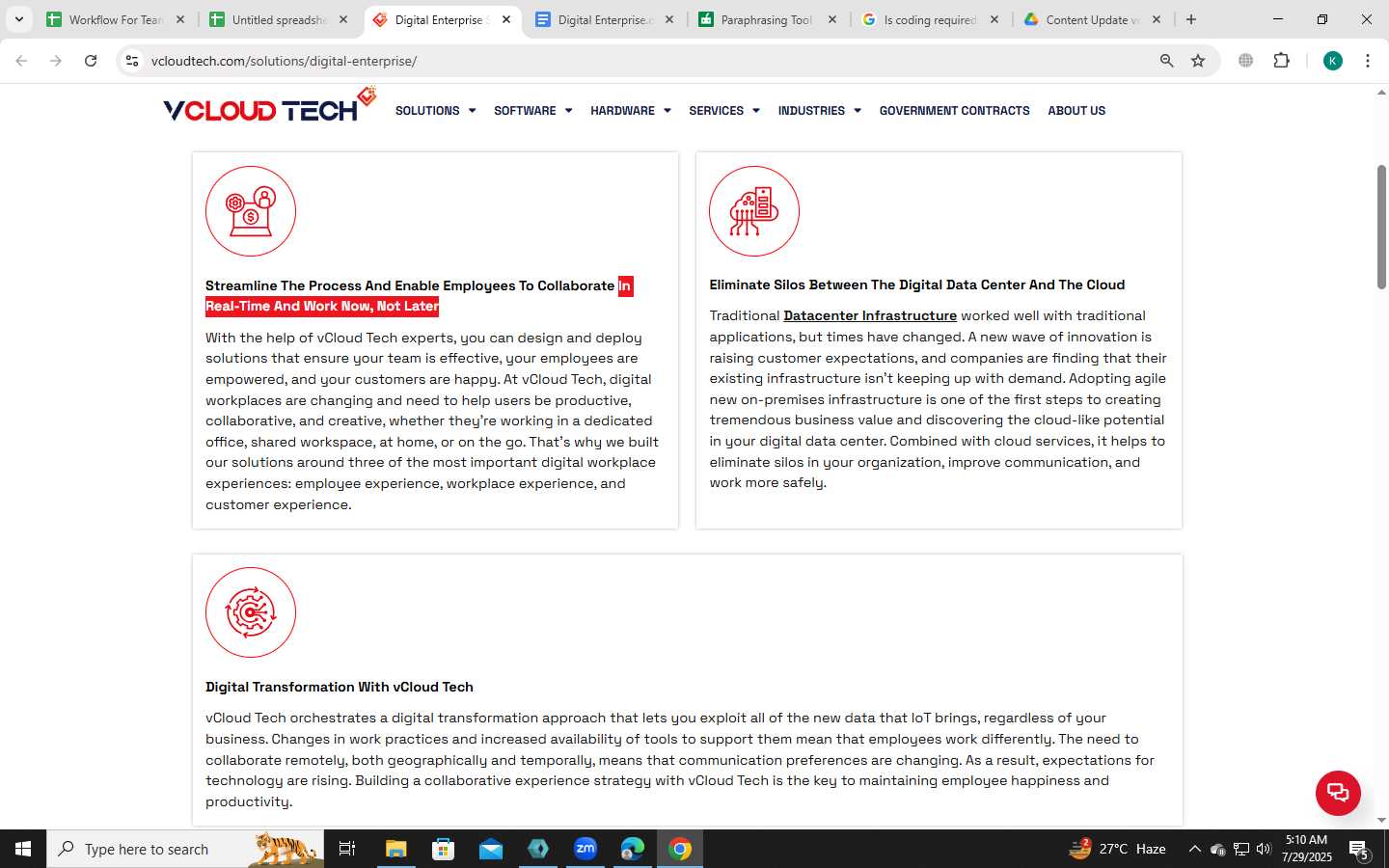Viewport: 1389px width, 868px height.
Task: Open the tab search dropdown arrow
Action: click(18, 19)
